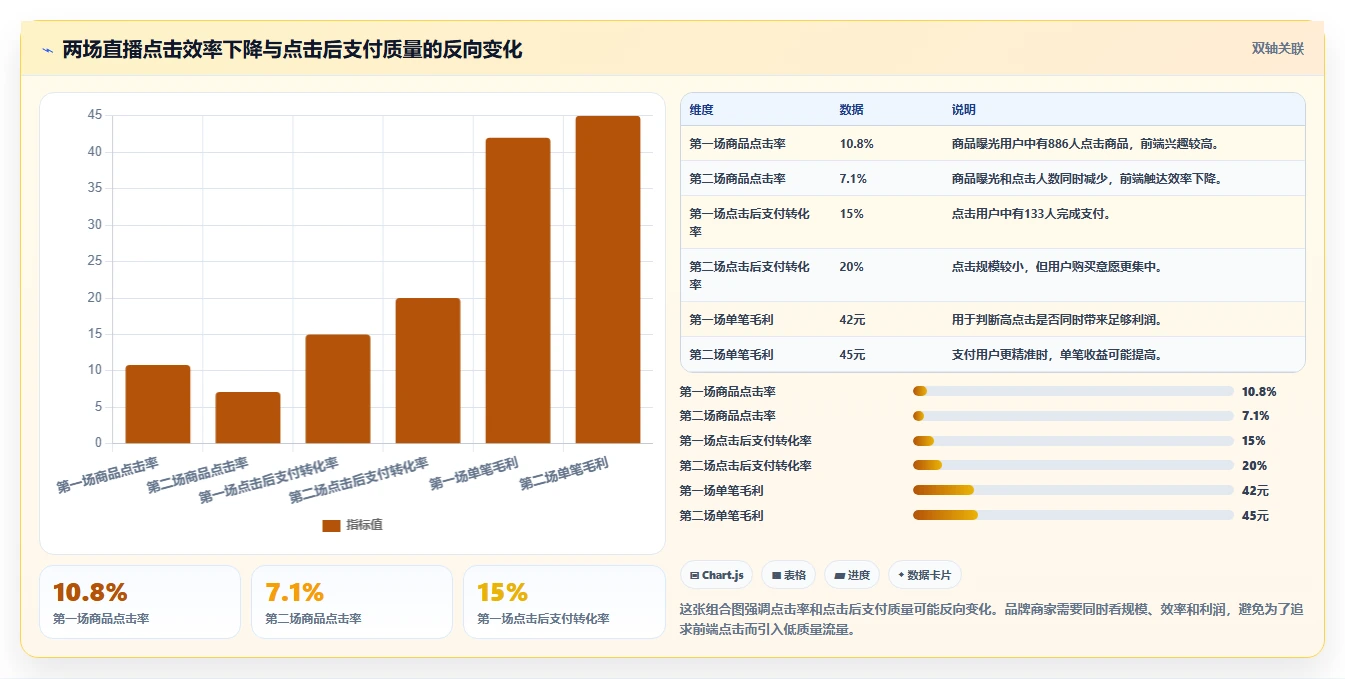Screen dimensions: 1345x679
Task: Click the 说明 column header
Action: 964,110
